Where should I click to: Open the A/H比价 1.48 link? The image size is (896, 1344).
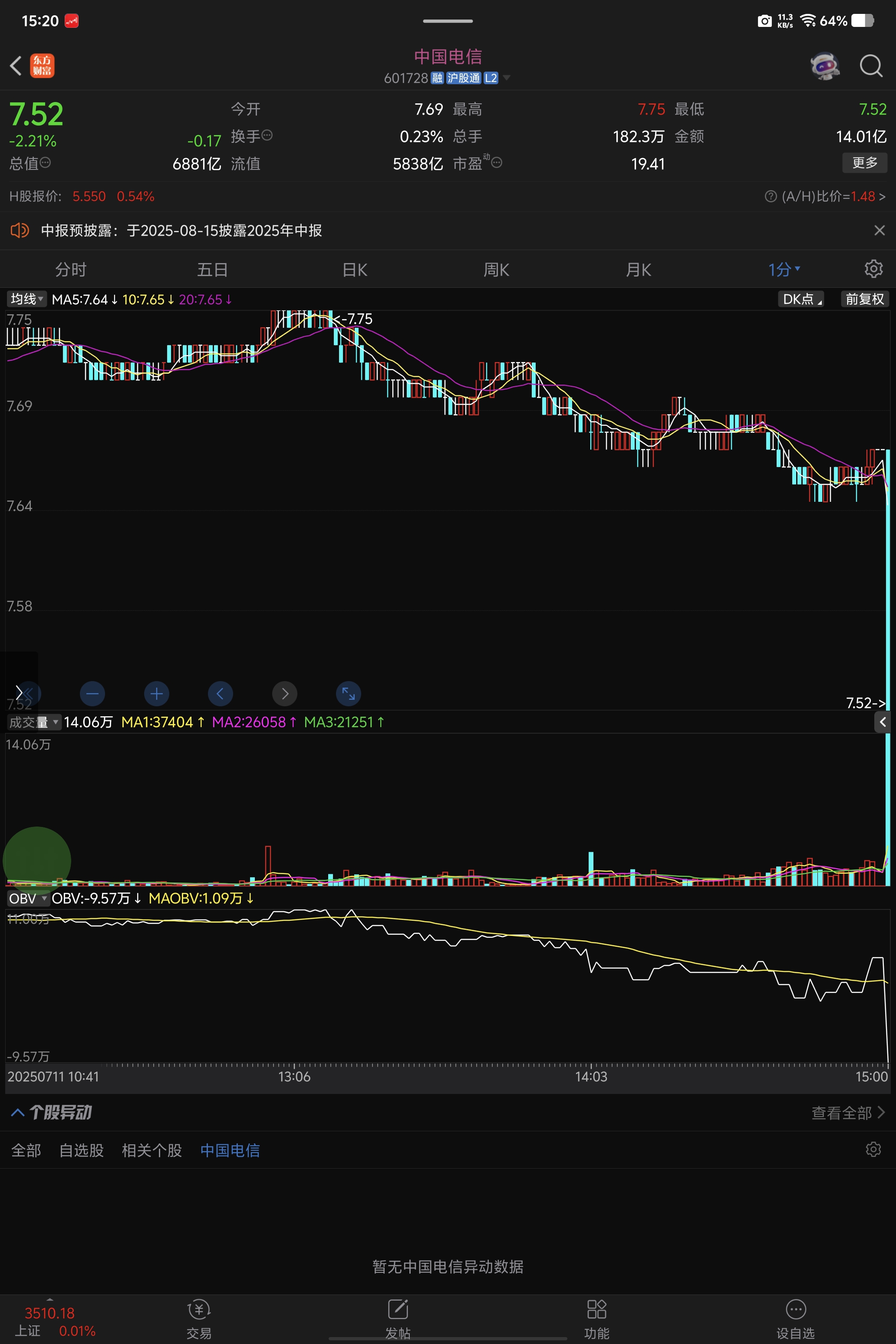point(834,197)
